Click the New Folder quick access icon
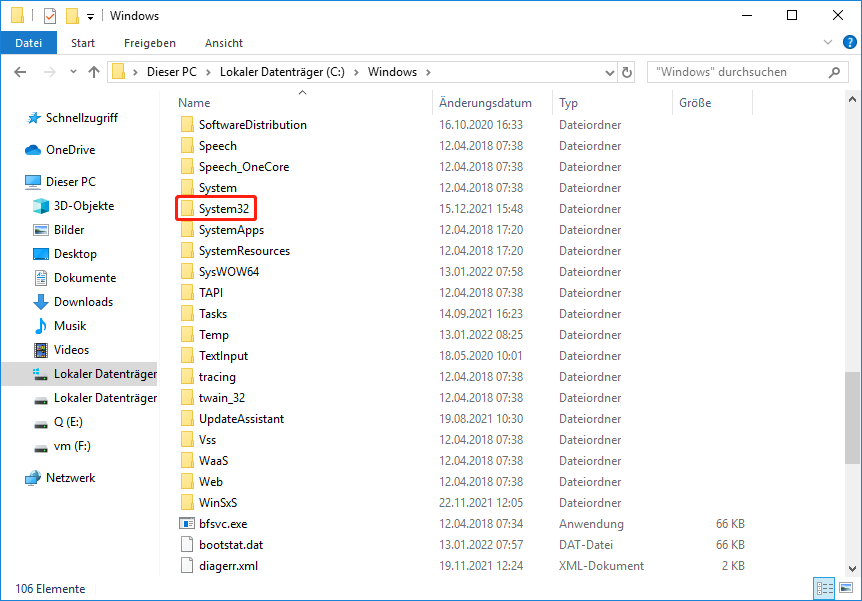The width and height of the screenshot is (862, 601). pyautogui.click(x=70, y=15)
